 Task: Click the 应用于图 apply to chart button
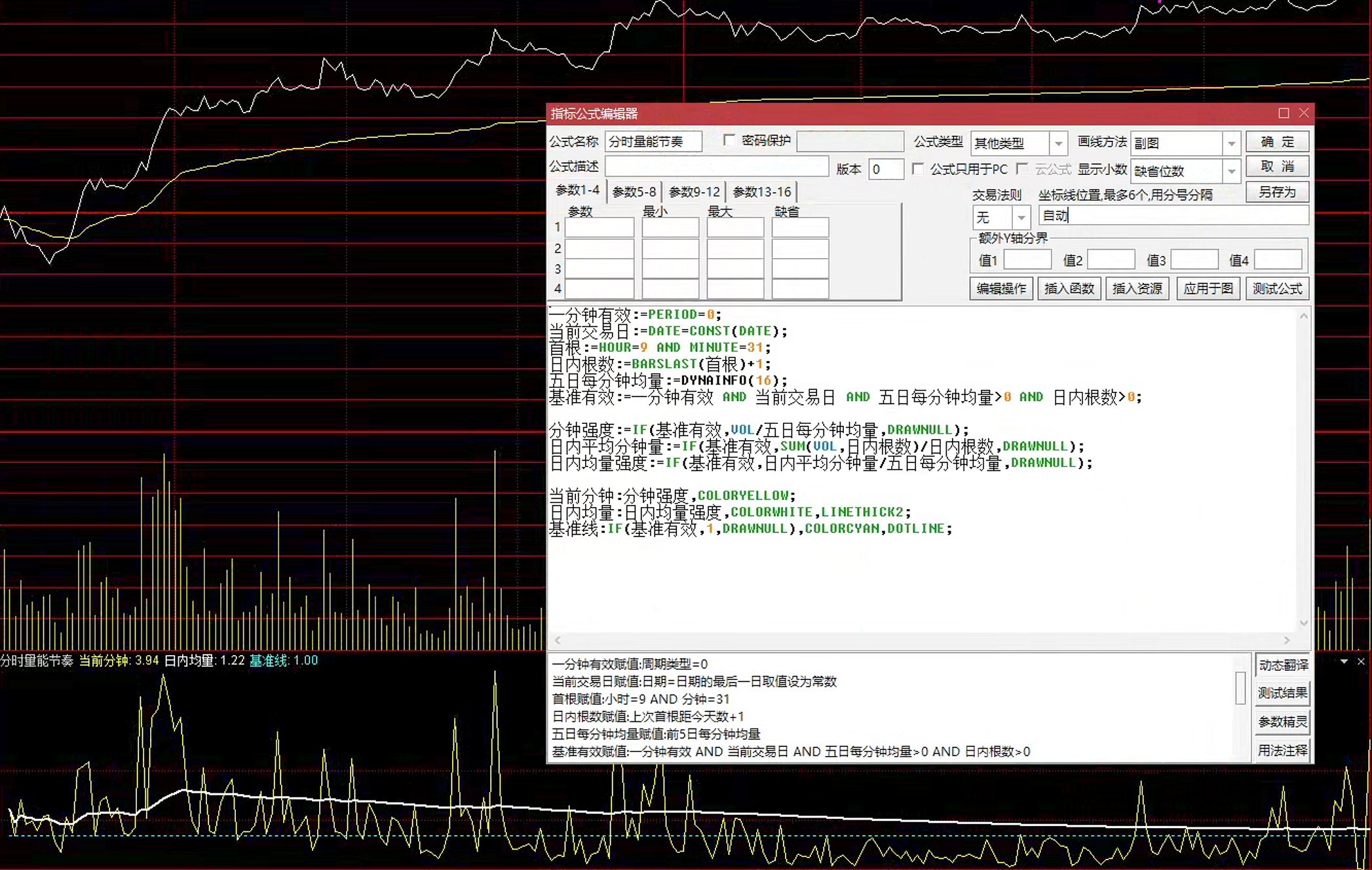tap(1208, 288)
